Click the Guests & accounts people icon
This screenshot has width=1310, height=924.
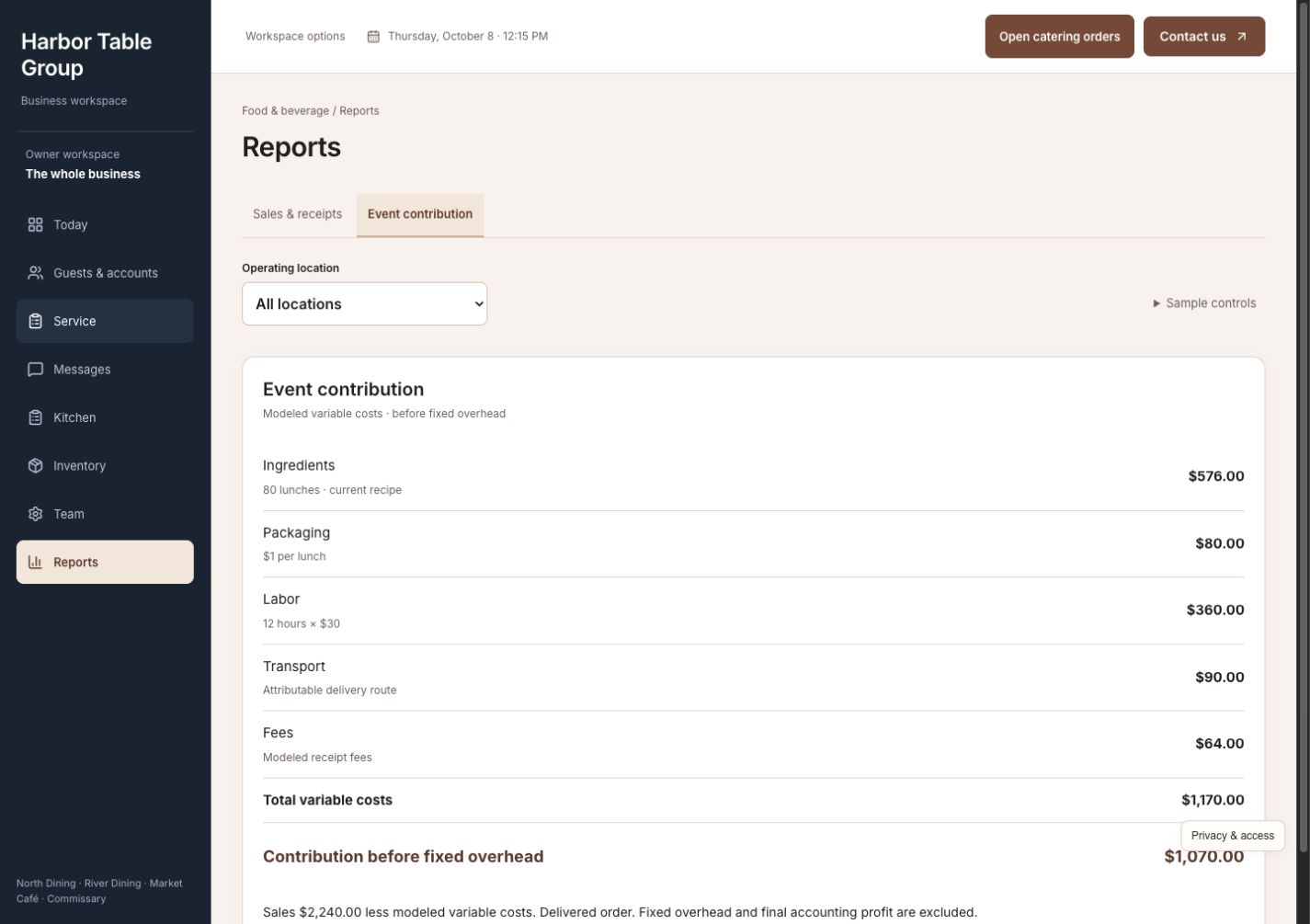tap(35, 273)
